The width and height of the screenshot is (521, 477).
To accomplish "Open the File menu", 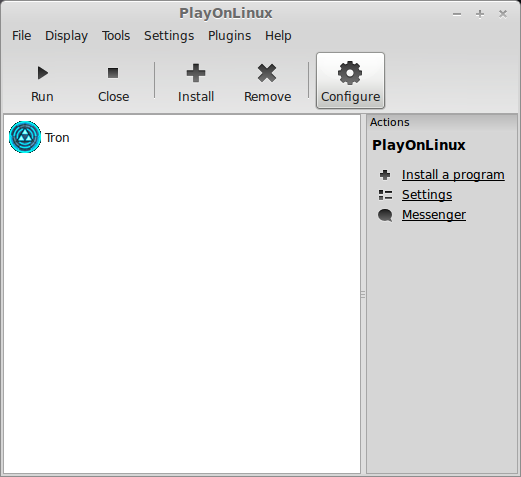I will tap(22, 36).
